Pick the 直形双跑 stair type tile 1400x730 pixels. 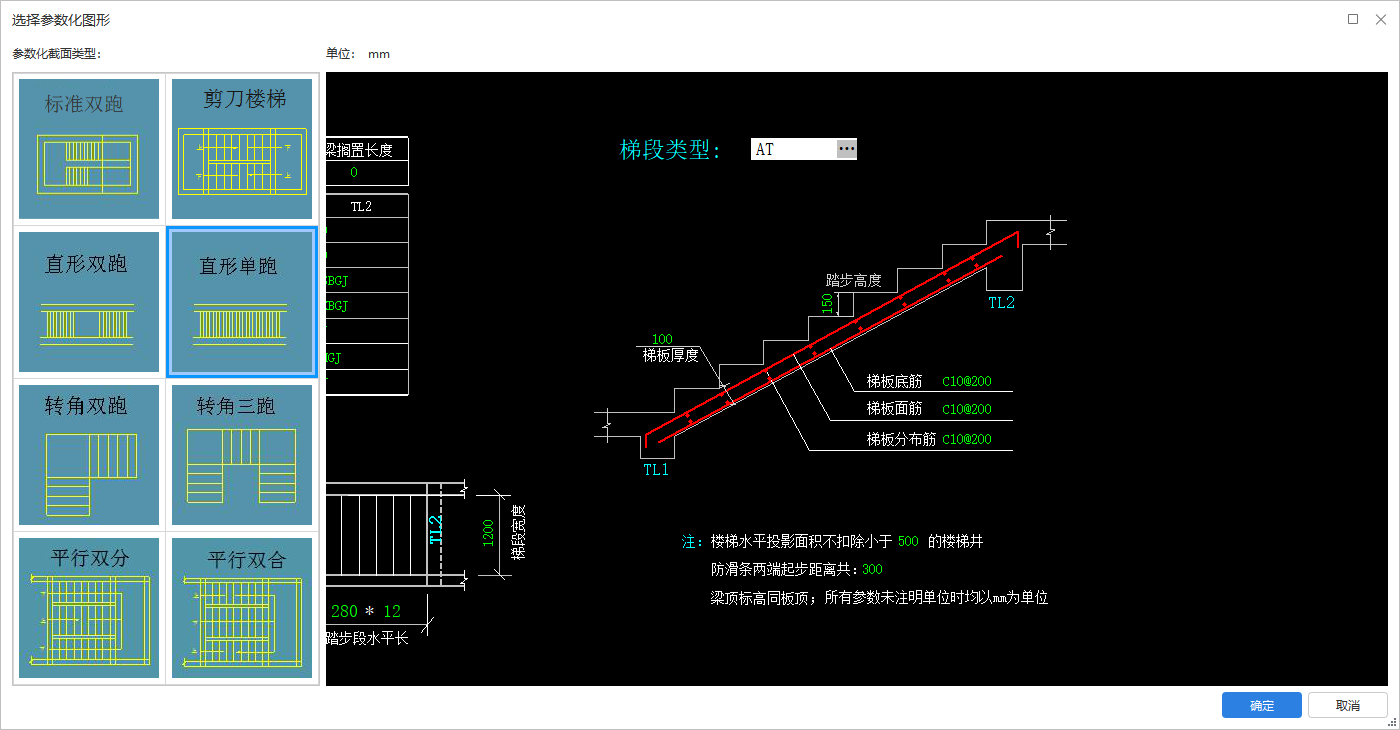(x=89, y=302)
